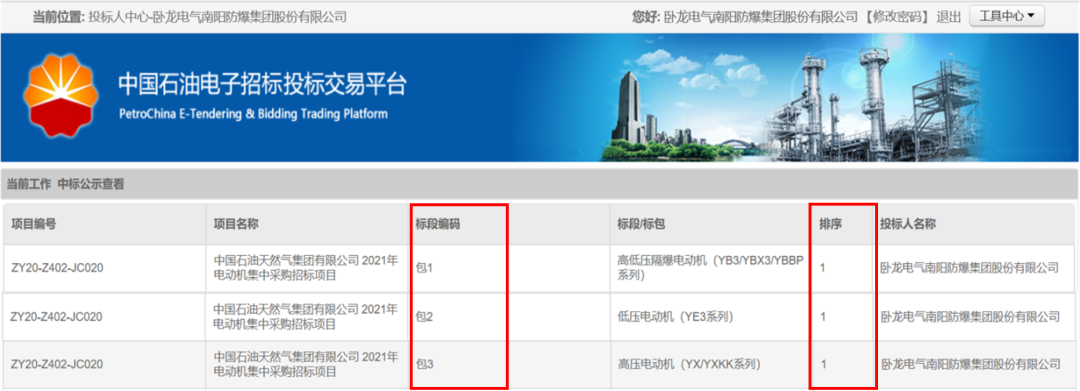Click the 退出 logout link
This screenshot has height=391, width=1080.
pyautogui.click(x=948, y=17)
